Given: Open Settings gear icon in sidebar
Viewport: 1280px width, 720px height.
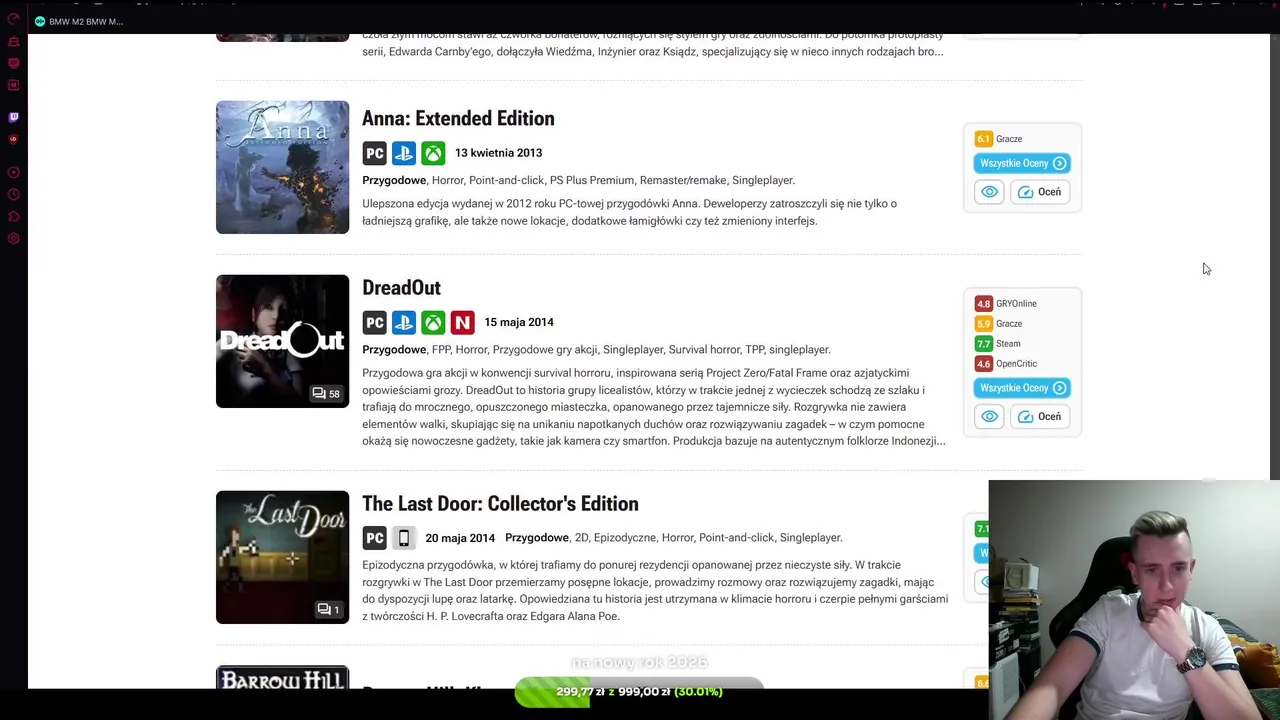Looking at the screenshot, I should pyautogui.click(x=13, y=238).
